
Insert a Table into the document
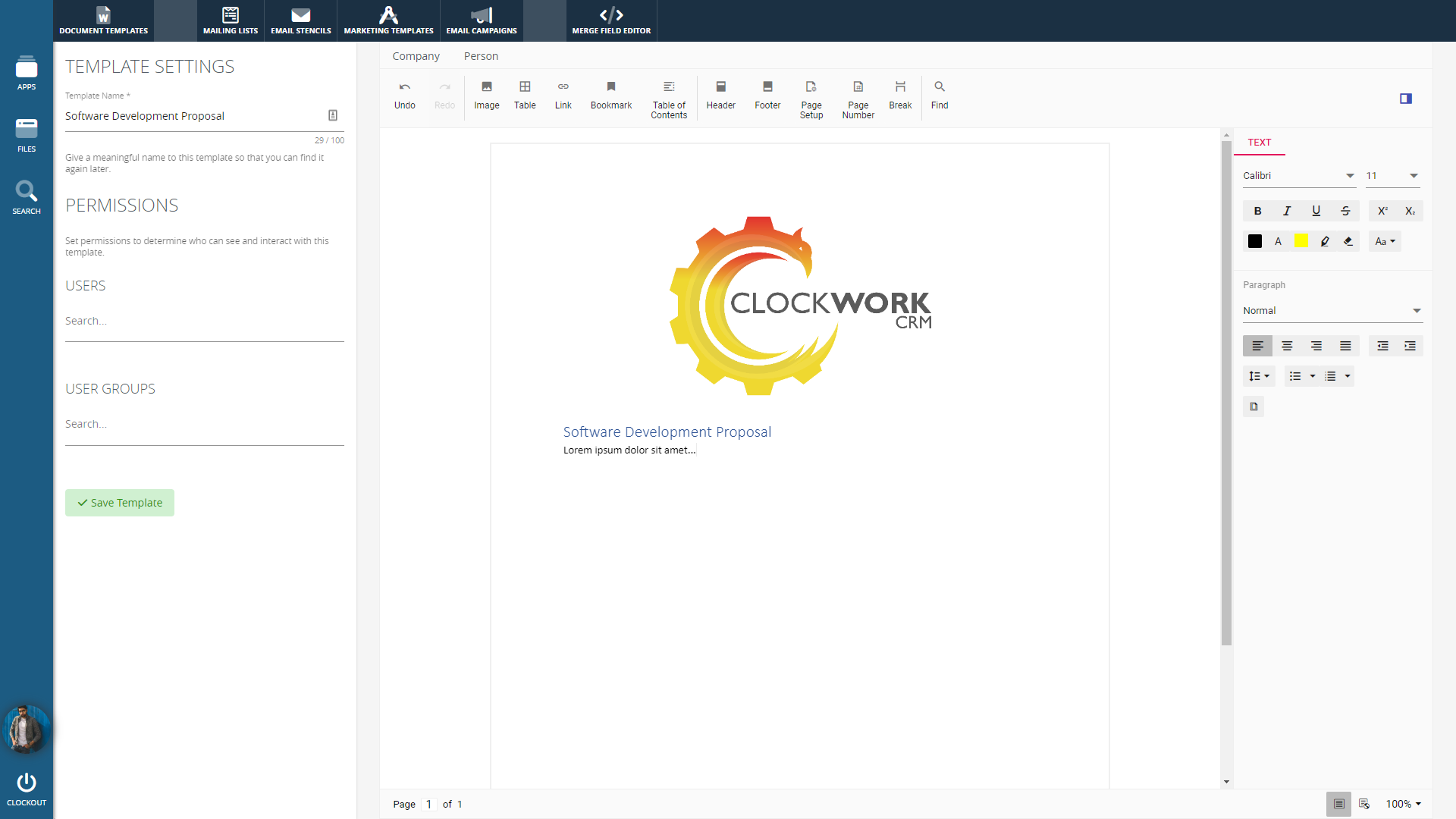tap(525, 95)
